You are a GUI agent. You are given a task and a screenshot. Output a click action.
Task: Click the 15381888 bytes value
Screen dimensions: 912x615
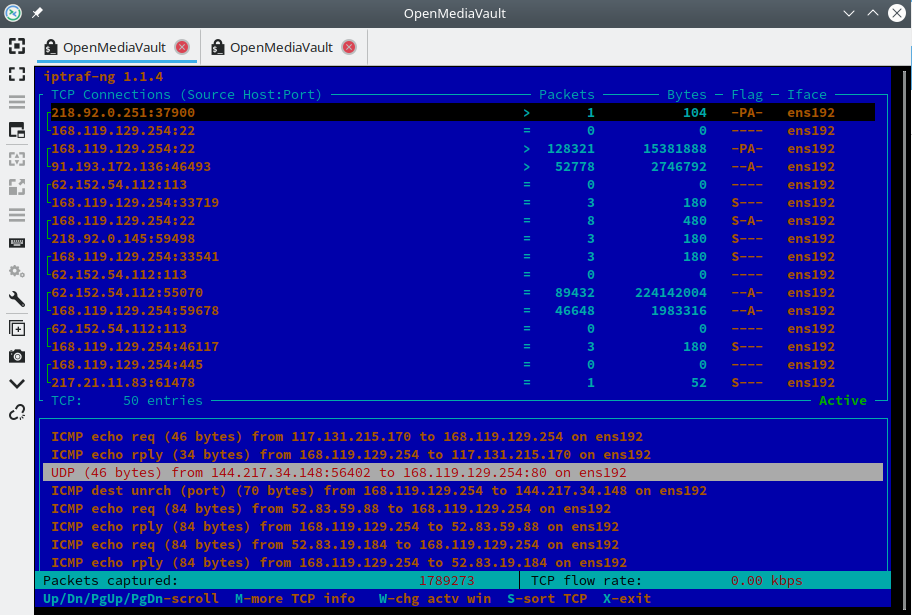675,148
